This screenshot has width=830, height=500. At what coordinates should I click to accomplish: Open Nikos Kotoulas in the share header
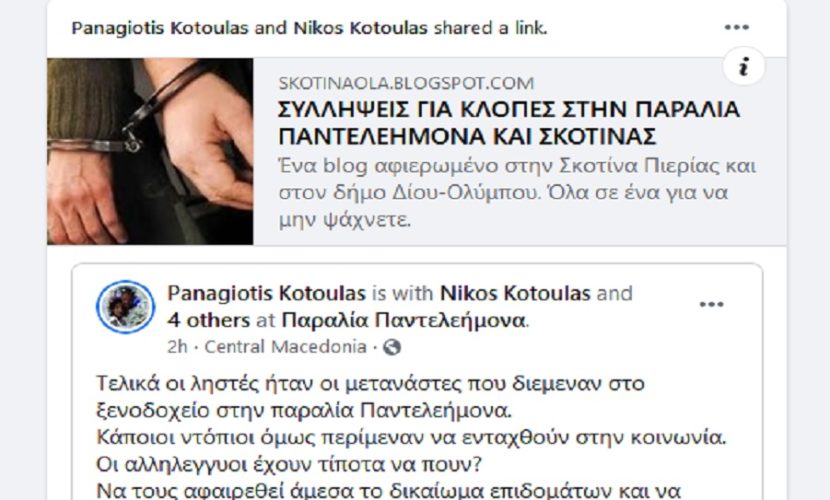click(x=360, y=28)
